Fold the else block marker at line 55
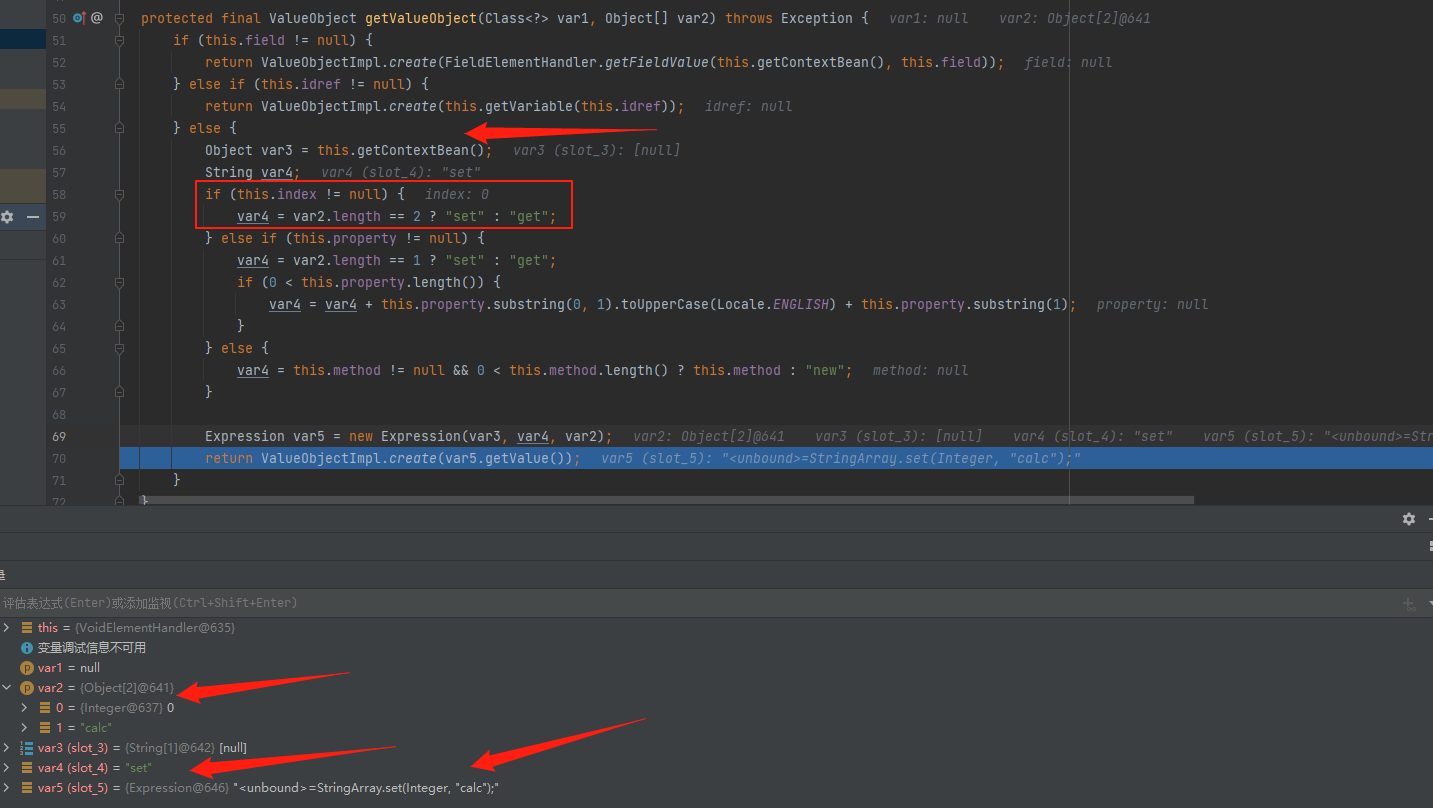Viewport: 1433px width, 808px height. pos(119,128)
